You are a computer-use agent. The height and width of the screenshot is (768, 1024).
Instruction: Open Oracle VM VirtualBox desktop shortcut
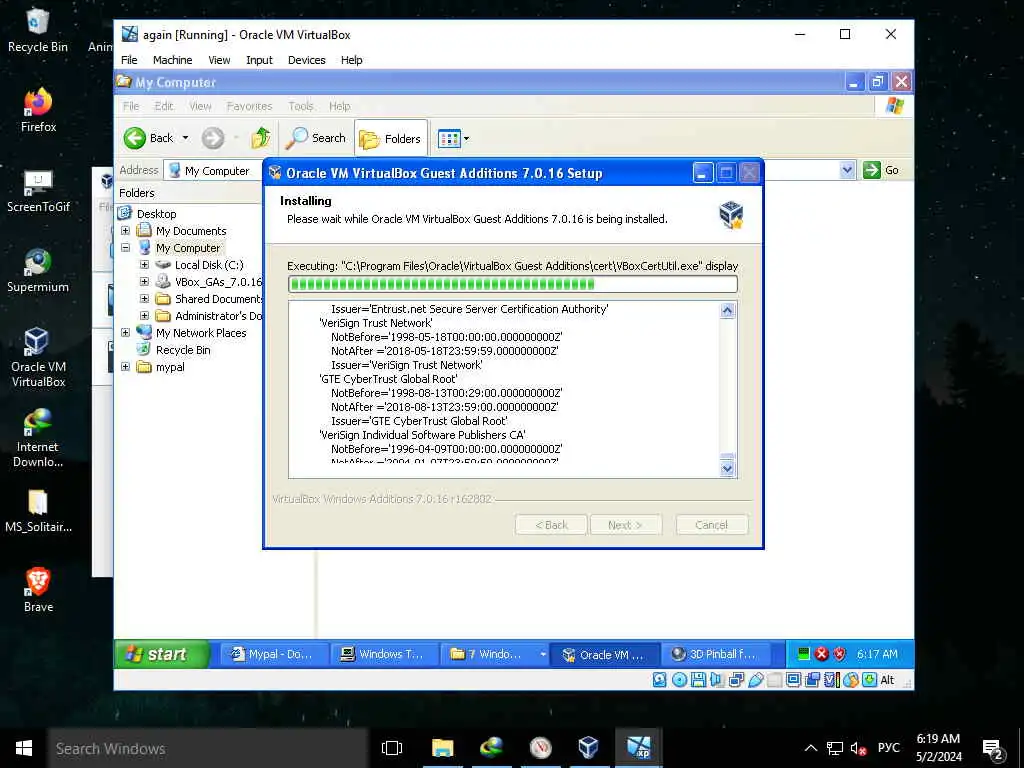pos(38,358)
